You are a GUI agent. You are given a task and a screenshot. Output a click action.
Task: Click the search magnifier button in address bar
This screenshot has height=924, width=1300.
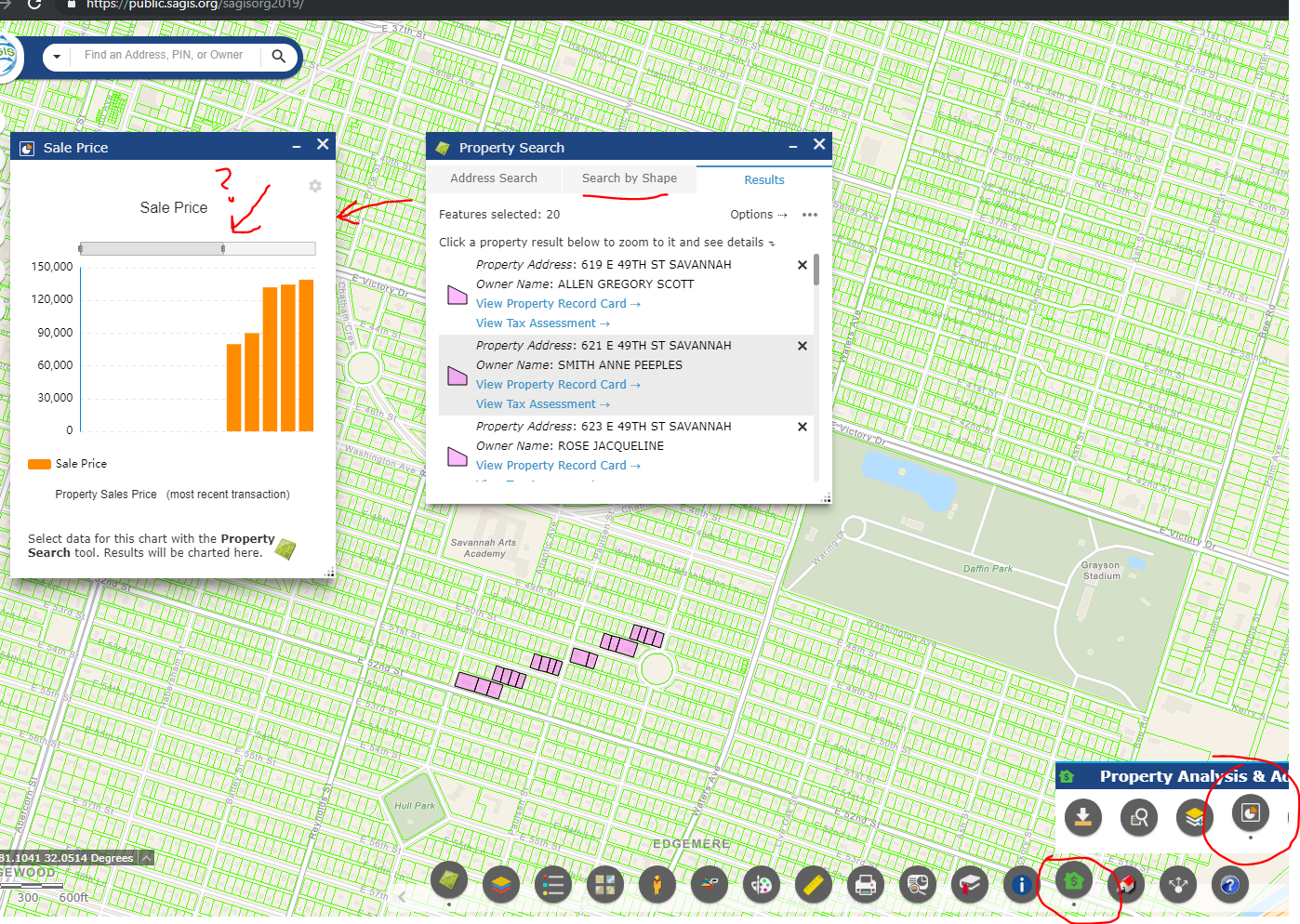(x=278, y=56)
